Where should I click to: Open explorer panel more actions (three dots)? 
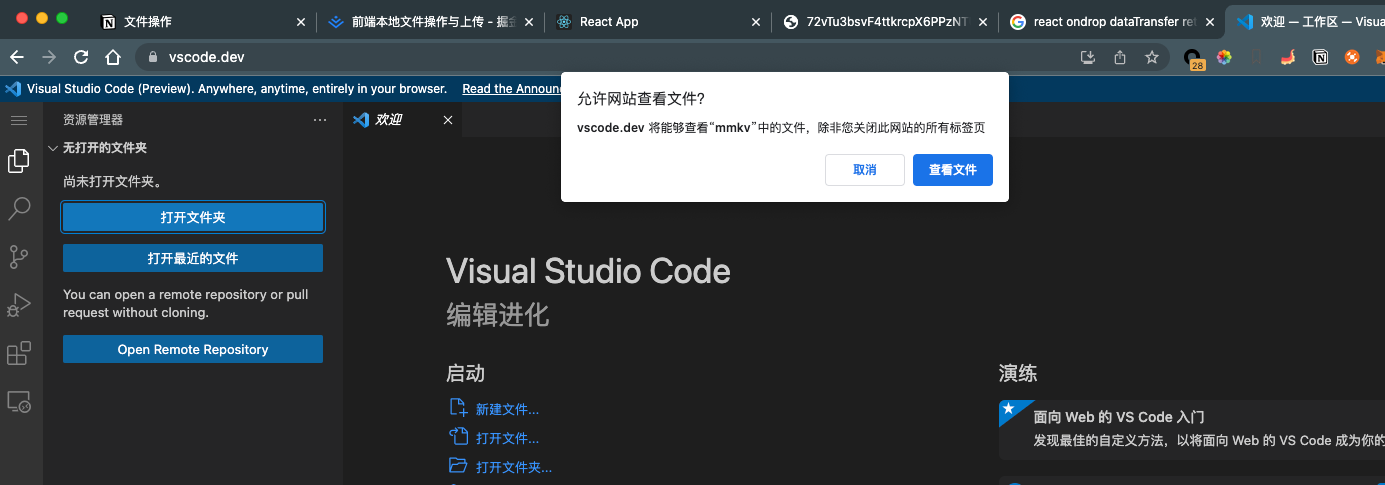pyautogui.click(x=320, y=119)
